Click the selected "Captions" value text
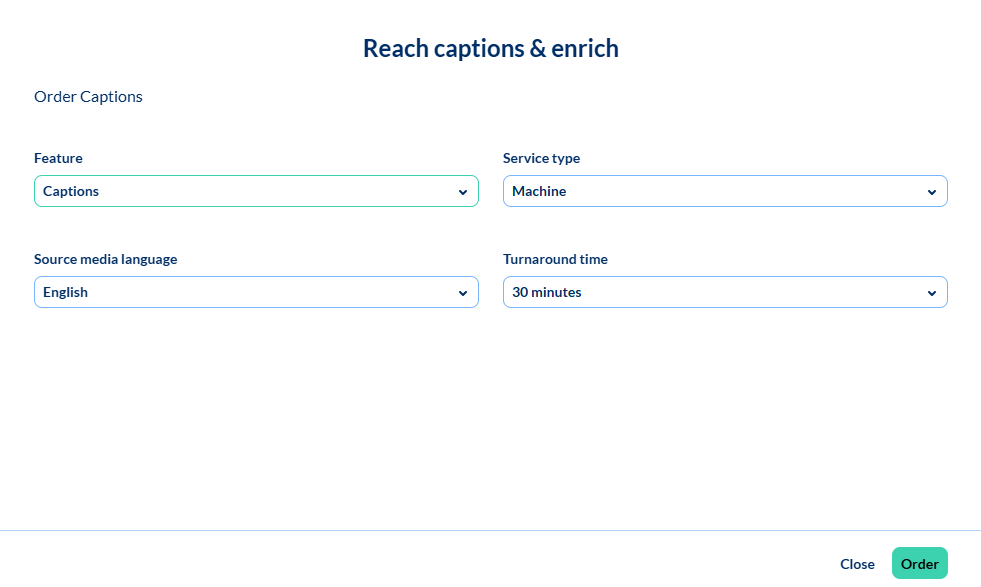The width and height of the screenshot is (981, 587). 71,191
